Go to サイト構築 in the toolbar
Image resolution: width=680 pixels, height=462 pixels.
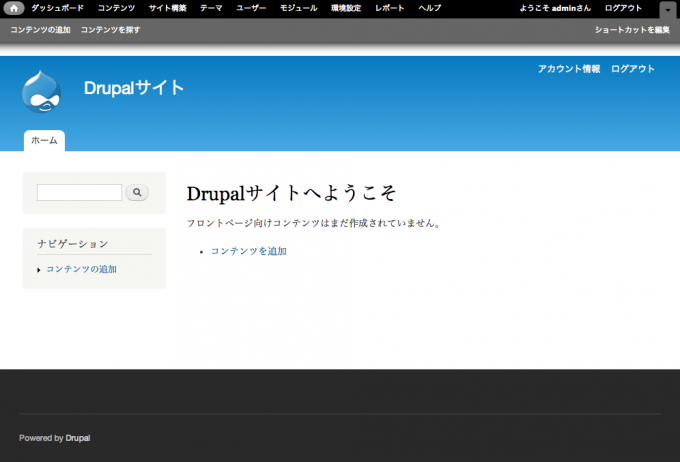coord(167,8)
